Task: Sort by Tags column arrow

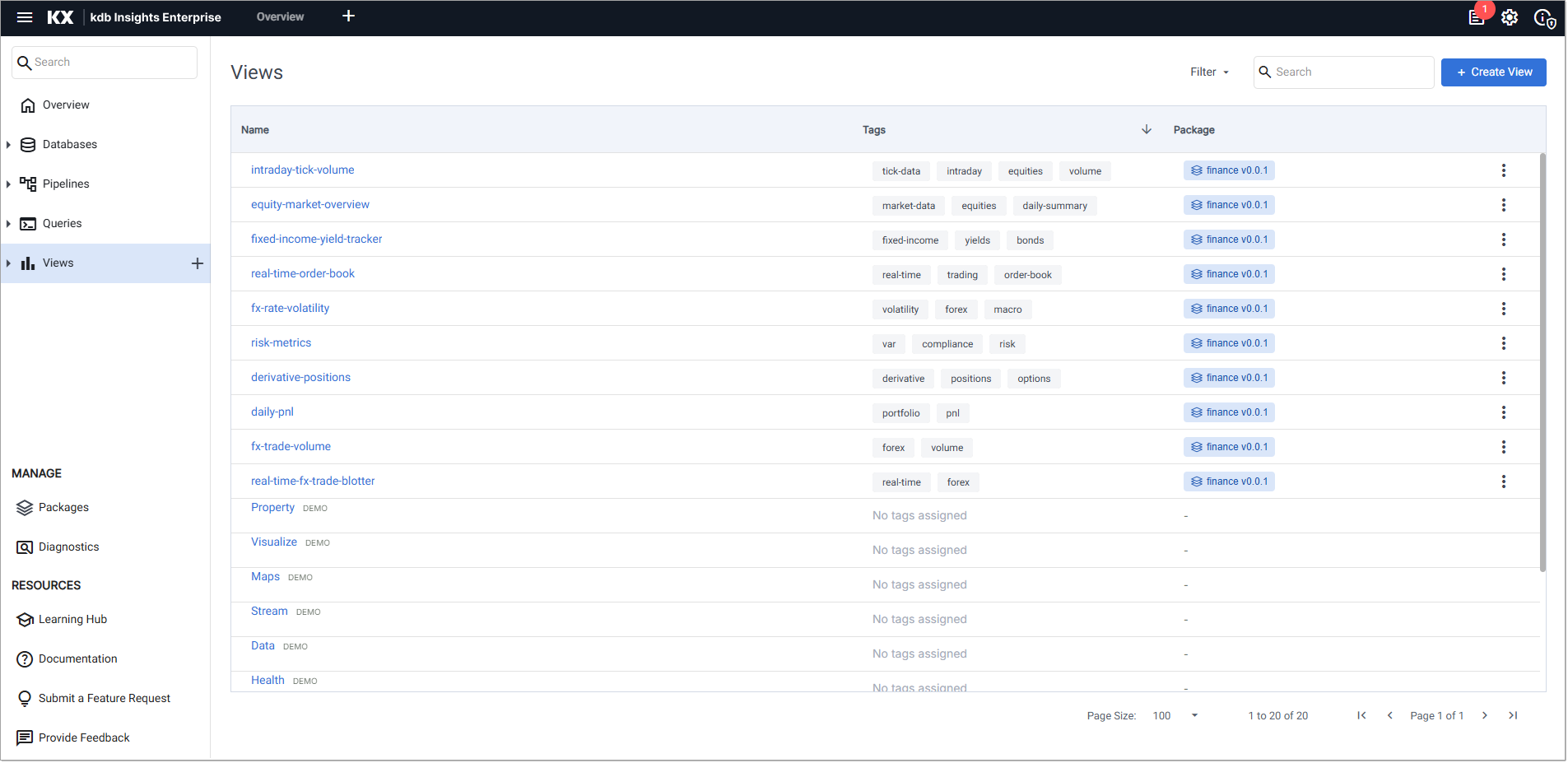Action: point(1146,130)
